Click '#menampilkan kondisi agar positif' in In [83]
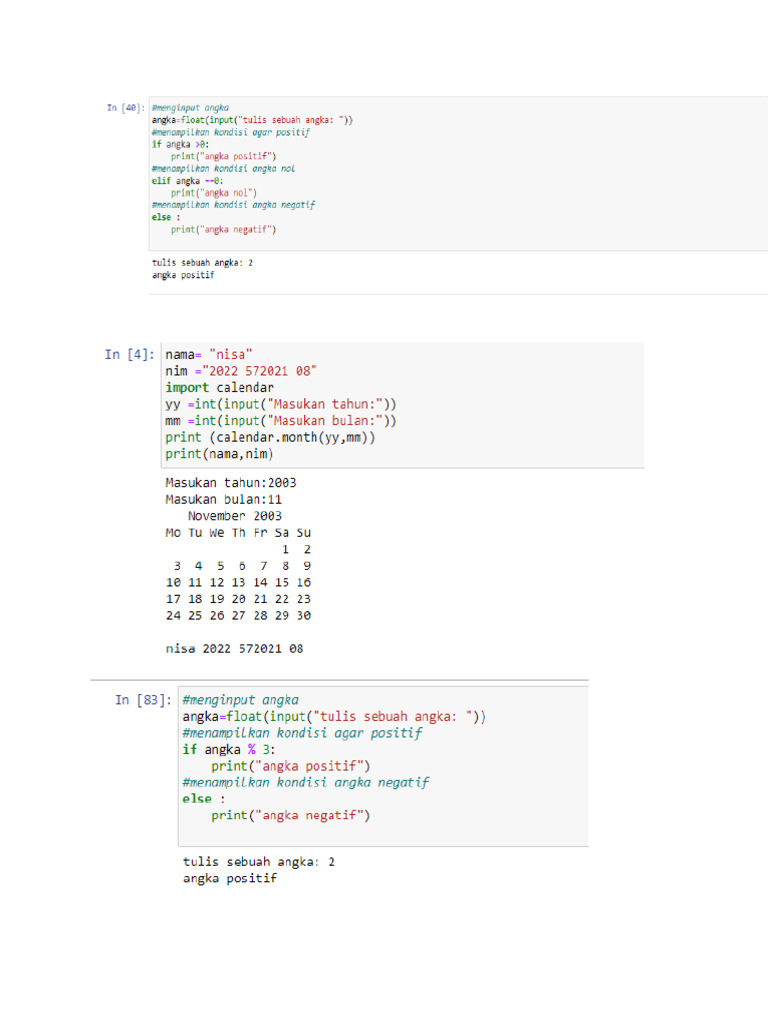 pos(302,733)
